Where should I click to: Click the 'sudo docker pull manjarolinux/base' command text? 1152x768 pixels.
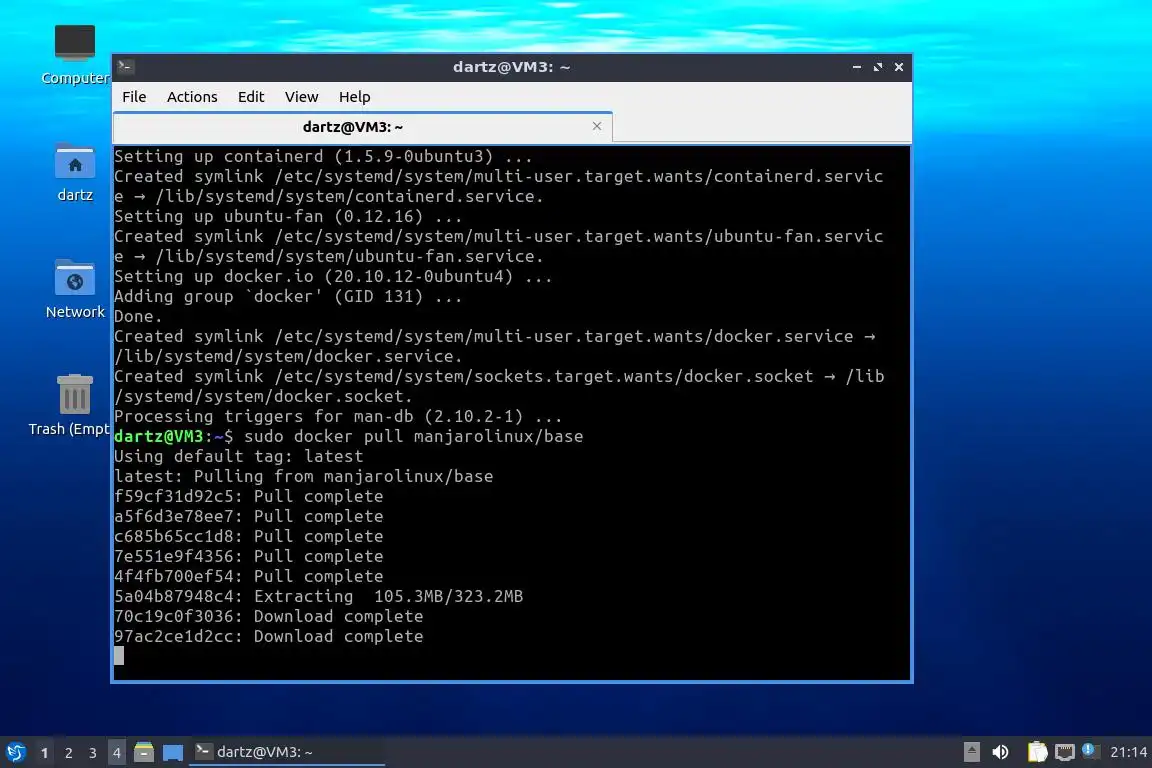(414, 437)
